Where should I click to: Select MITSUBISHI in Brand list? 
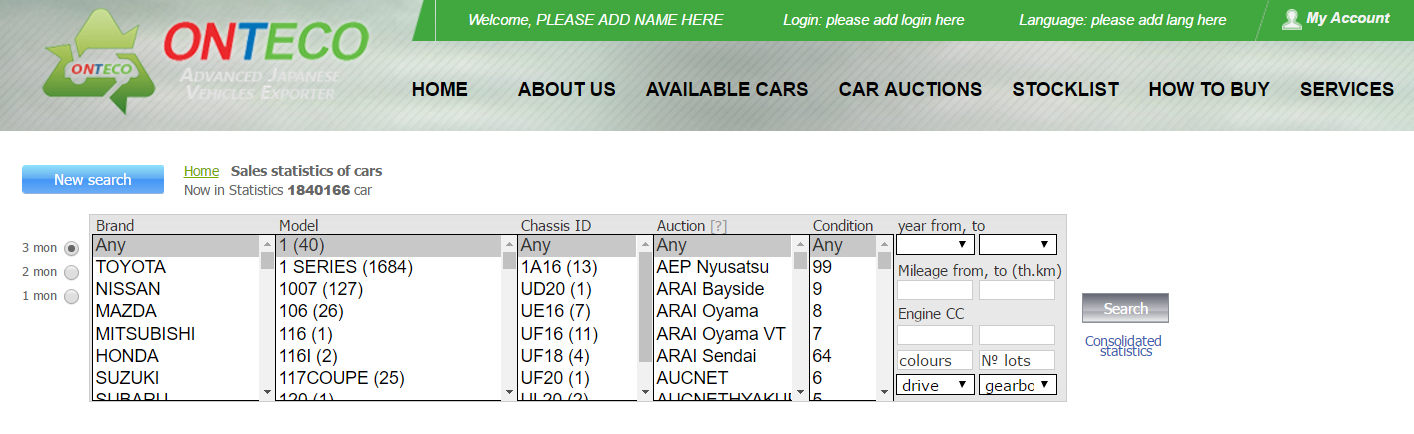pyautogui.click(x=176, y=333)
